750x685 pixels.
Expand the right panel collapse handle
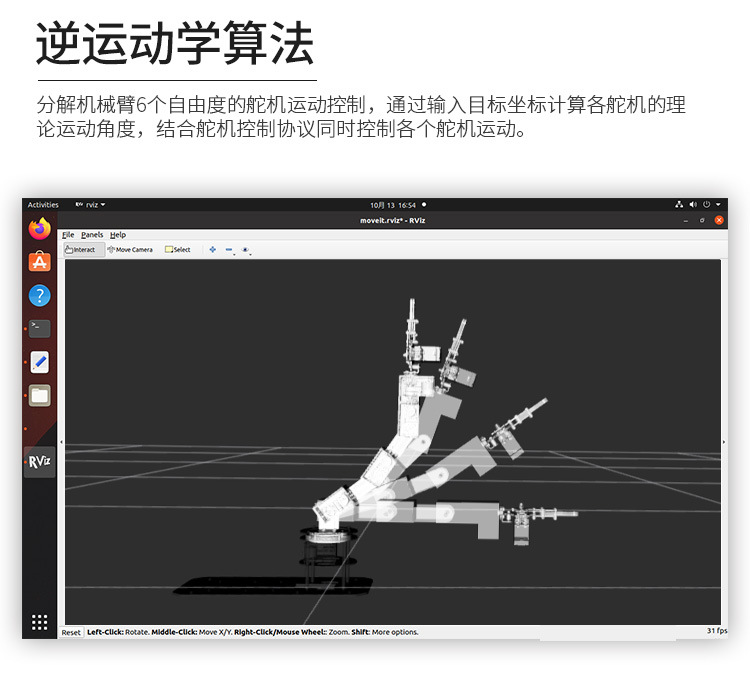[x=724, y=442]
